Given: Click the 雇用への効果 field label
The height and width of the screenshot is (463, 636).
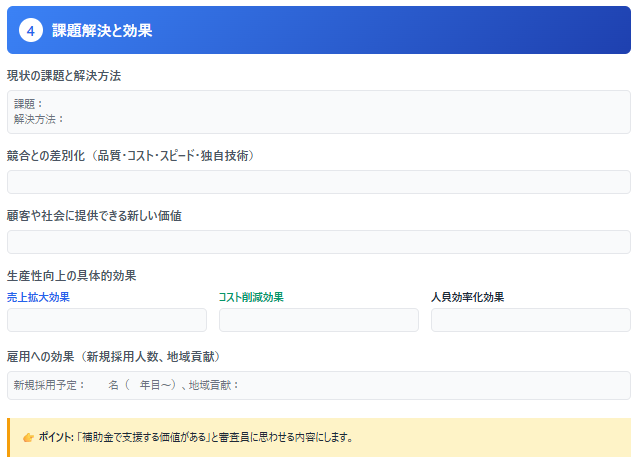Looking at the screenshot, I should point(113,357).
